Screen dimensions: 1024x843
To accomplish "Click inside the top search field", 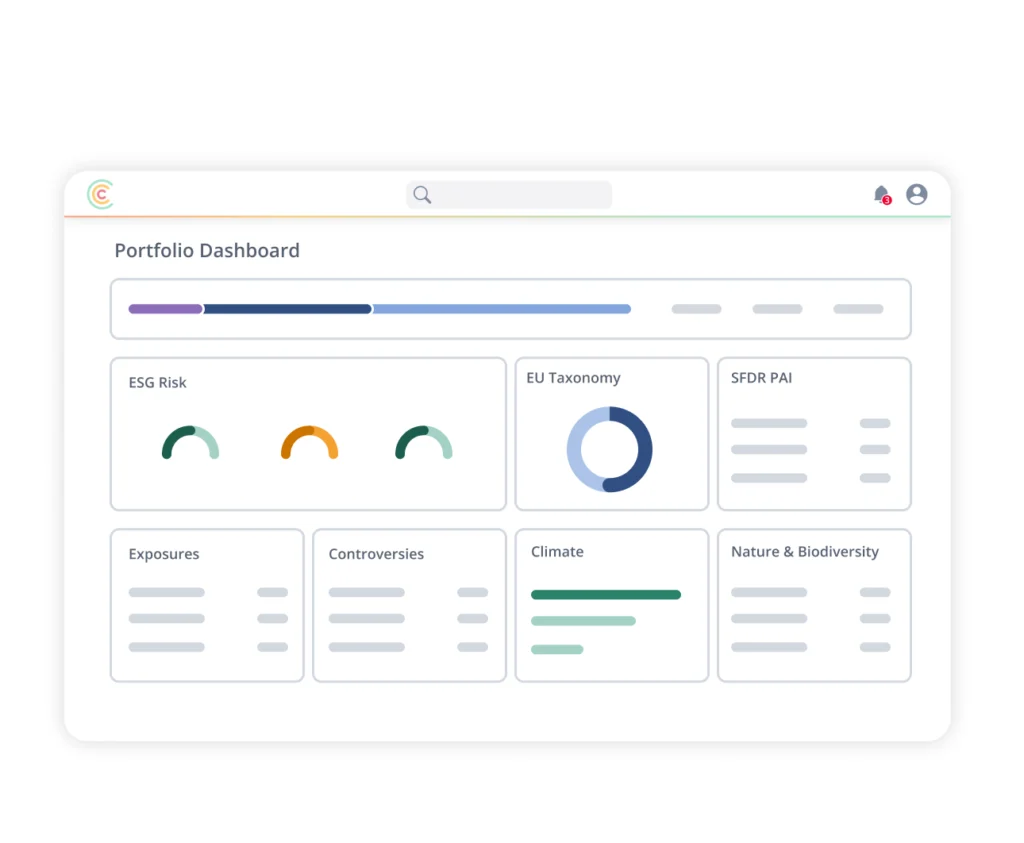I will (520, 195).
